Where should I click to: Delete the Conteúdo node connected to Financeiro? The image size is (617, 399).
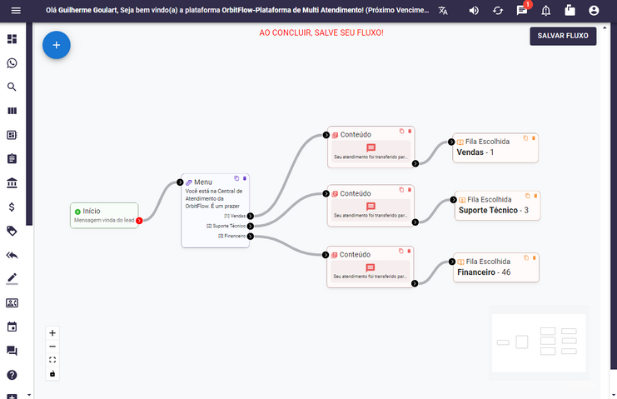click(409, 251)
